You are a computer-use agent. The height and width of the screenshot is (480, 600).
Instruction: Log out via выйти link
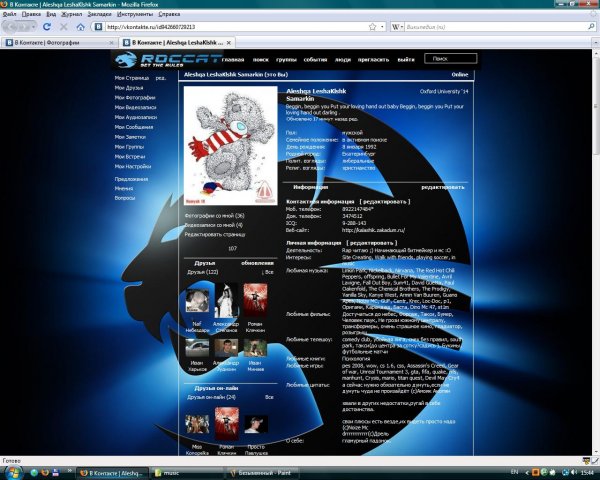[x=406, y=59]
